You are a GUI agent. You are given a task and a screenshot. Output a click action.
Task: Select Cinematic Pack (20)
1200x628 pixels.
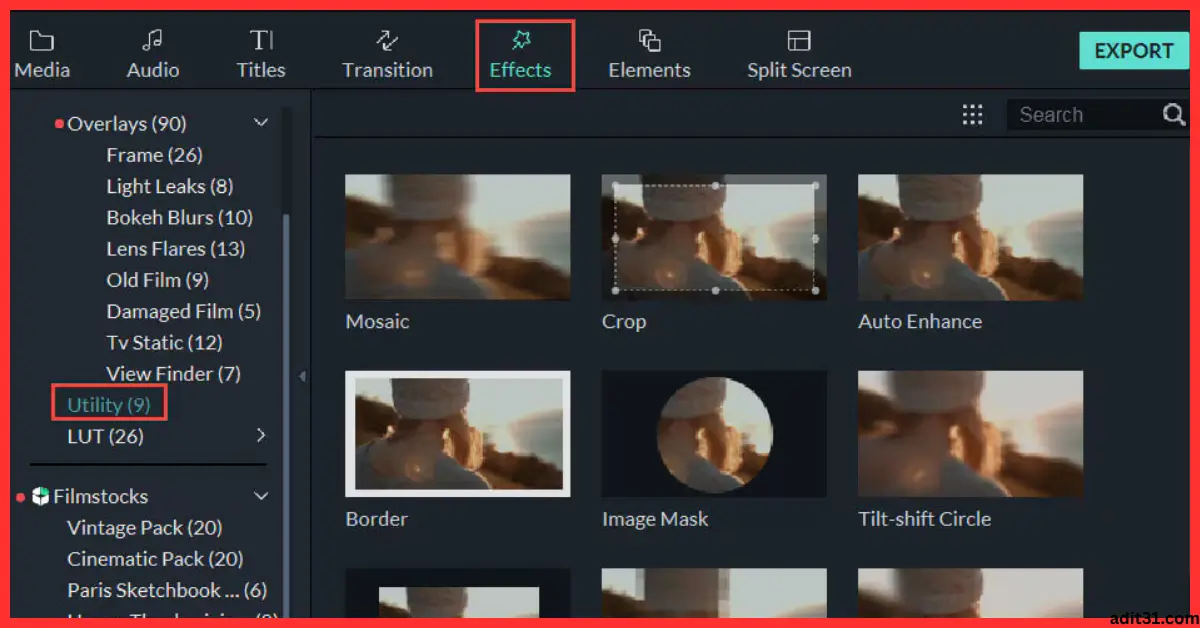pyautogui.click(x=155, y=559)
